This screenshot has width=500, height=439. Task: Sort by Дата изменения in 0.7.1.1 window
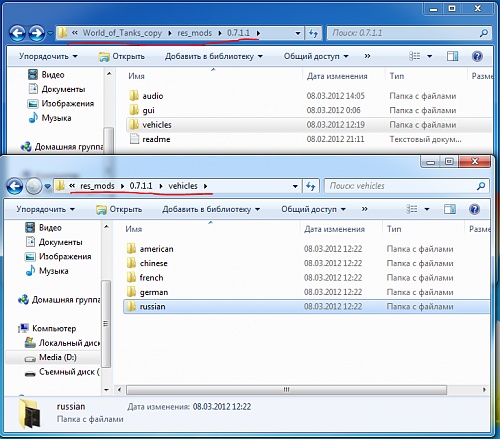(x=337, y=76)
